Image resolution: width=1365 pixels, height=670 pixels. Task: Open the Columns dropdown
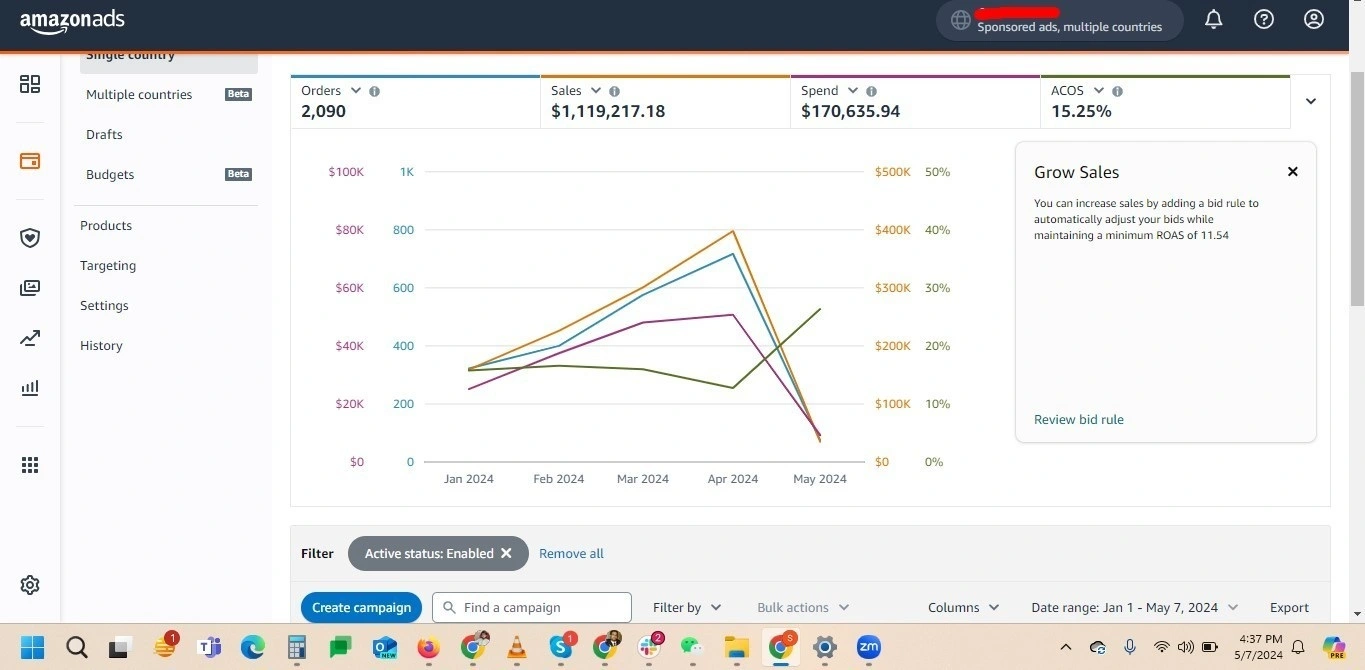(x=962, y=607)
